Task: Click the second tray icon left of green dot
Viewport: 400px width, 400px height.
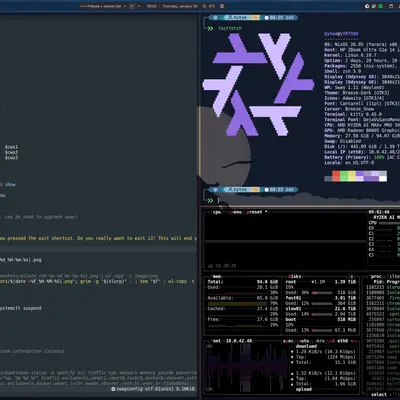Action: coord(374,6)
